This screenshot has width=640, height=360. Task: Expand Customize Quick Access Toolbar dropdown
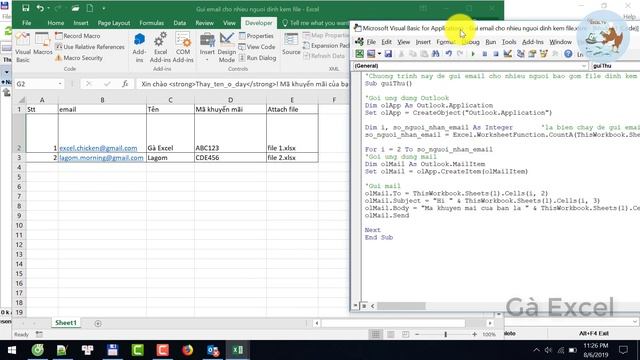pos(104,8)
